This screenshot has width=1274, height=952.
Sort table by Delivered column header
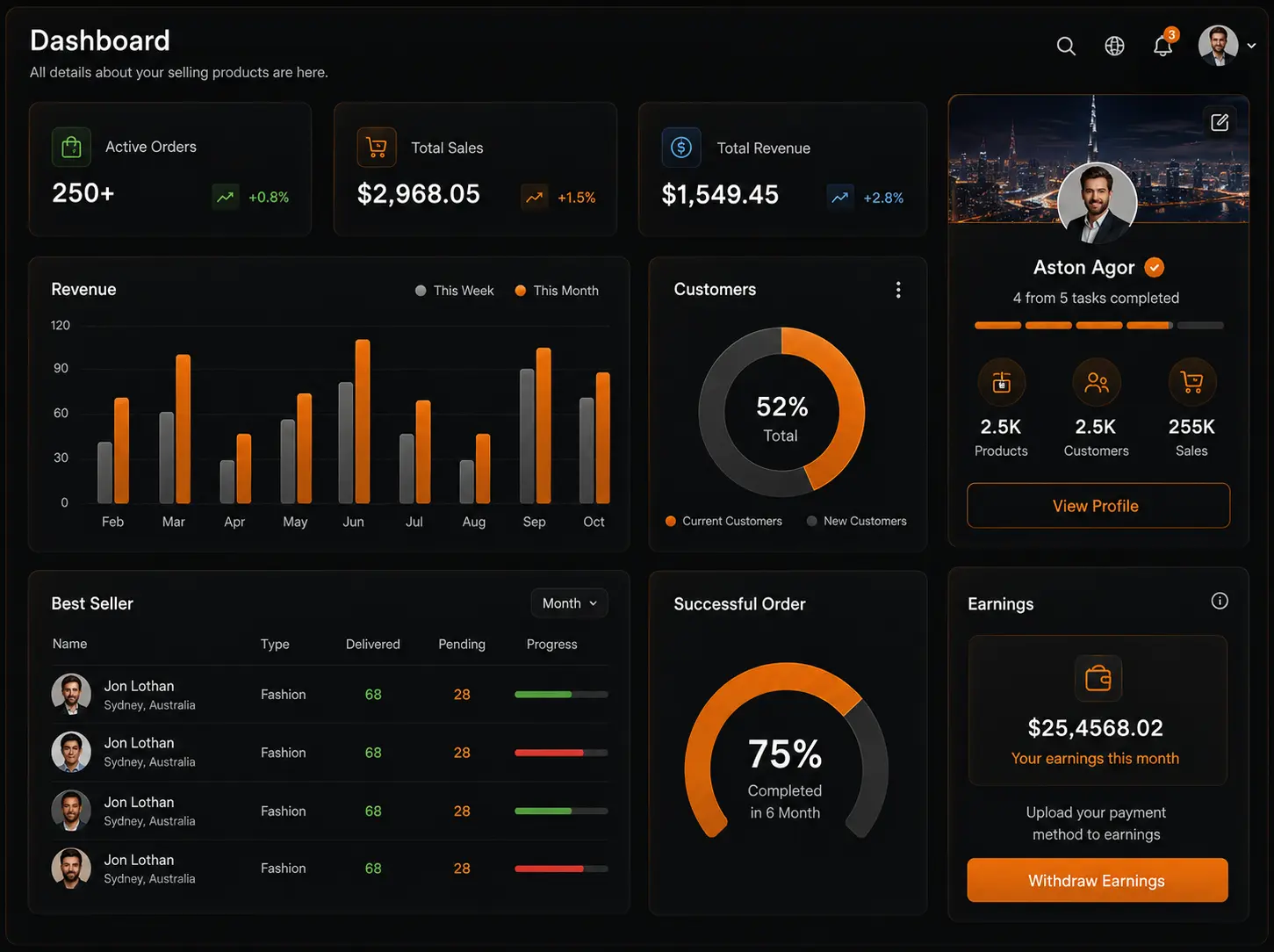(x=373, y=644)
